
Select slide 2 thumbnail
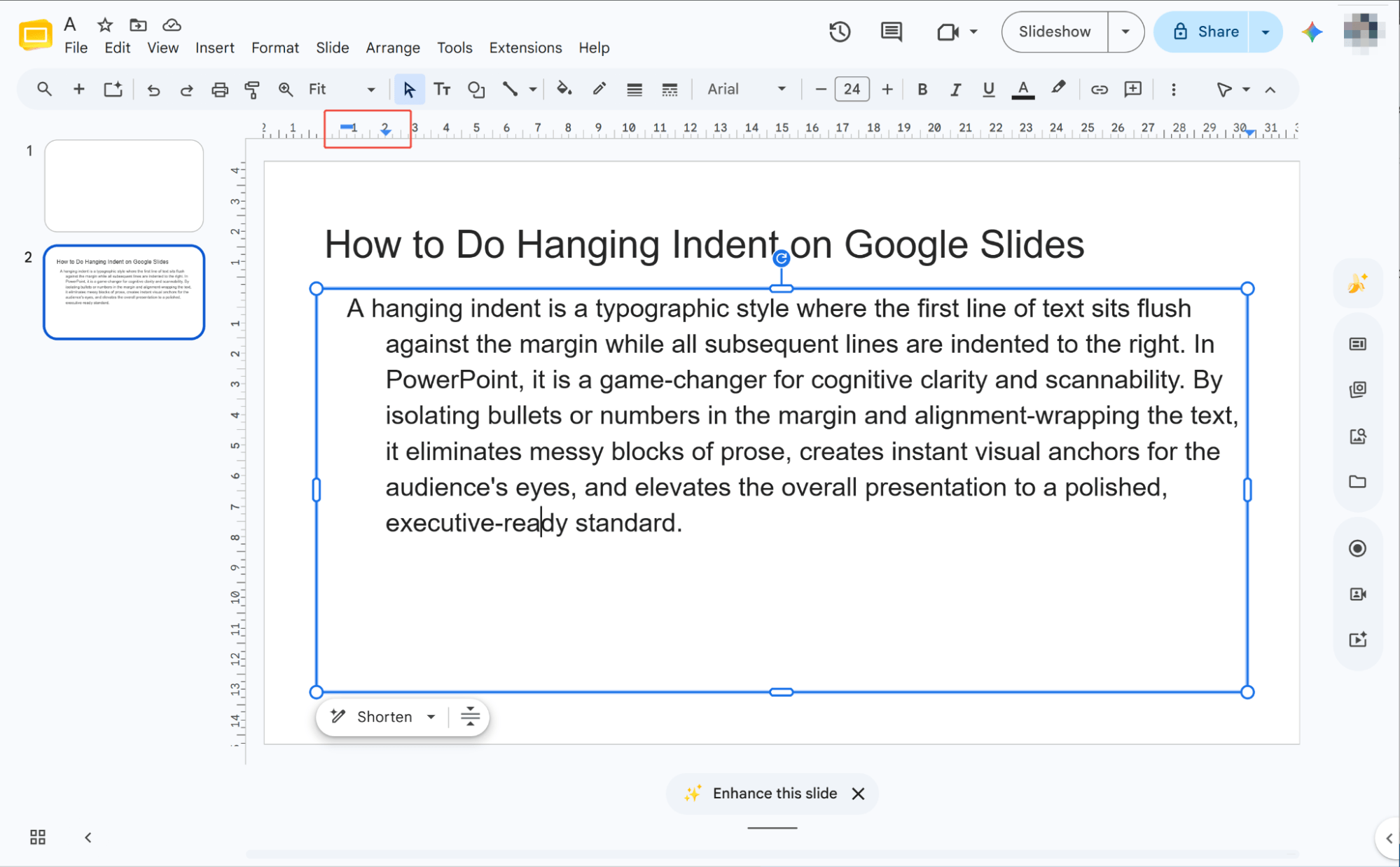tap(124, 292)
